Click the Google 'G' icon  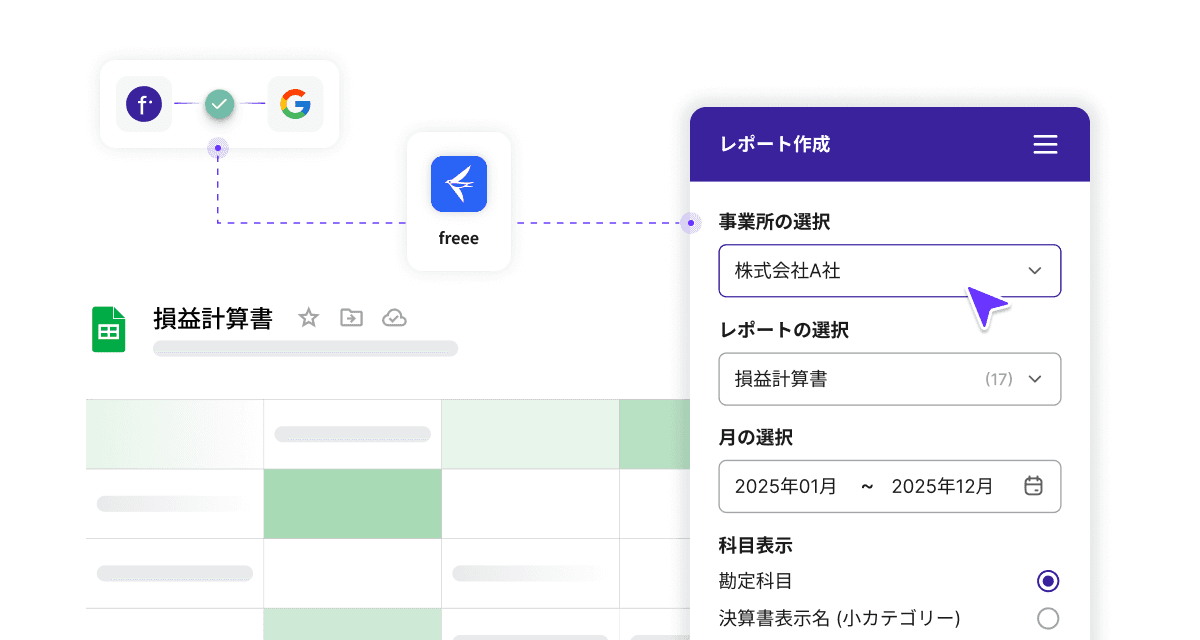pos(295,104)
